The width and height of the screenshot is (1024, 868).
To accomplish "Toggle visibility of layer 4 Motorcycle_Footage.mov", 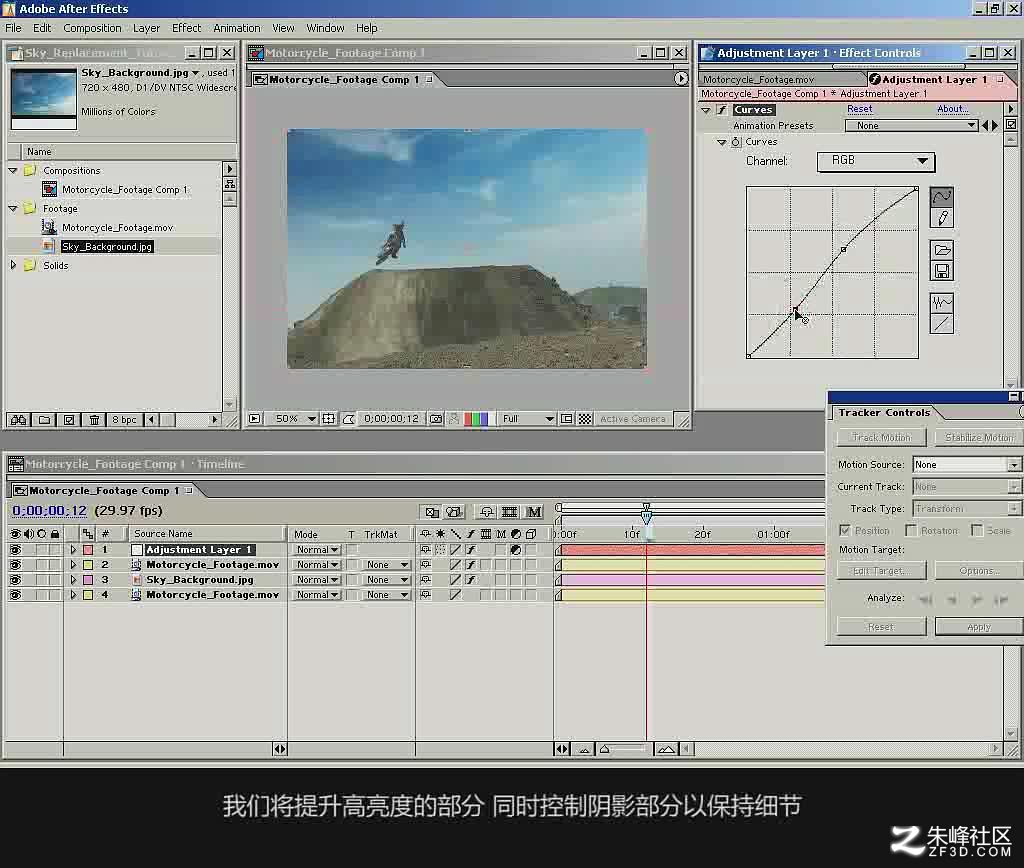I will click(15, 595).
